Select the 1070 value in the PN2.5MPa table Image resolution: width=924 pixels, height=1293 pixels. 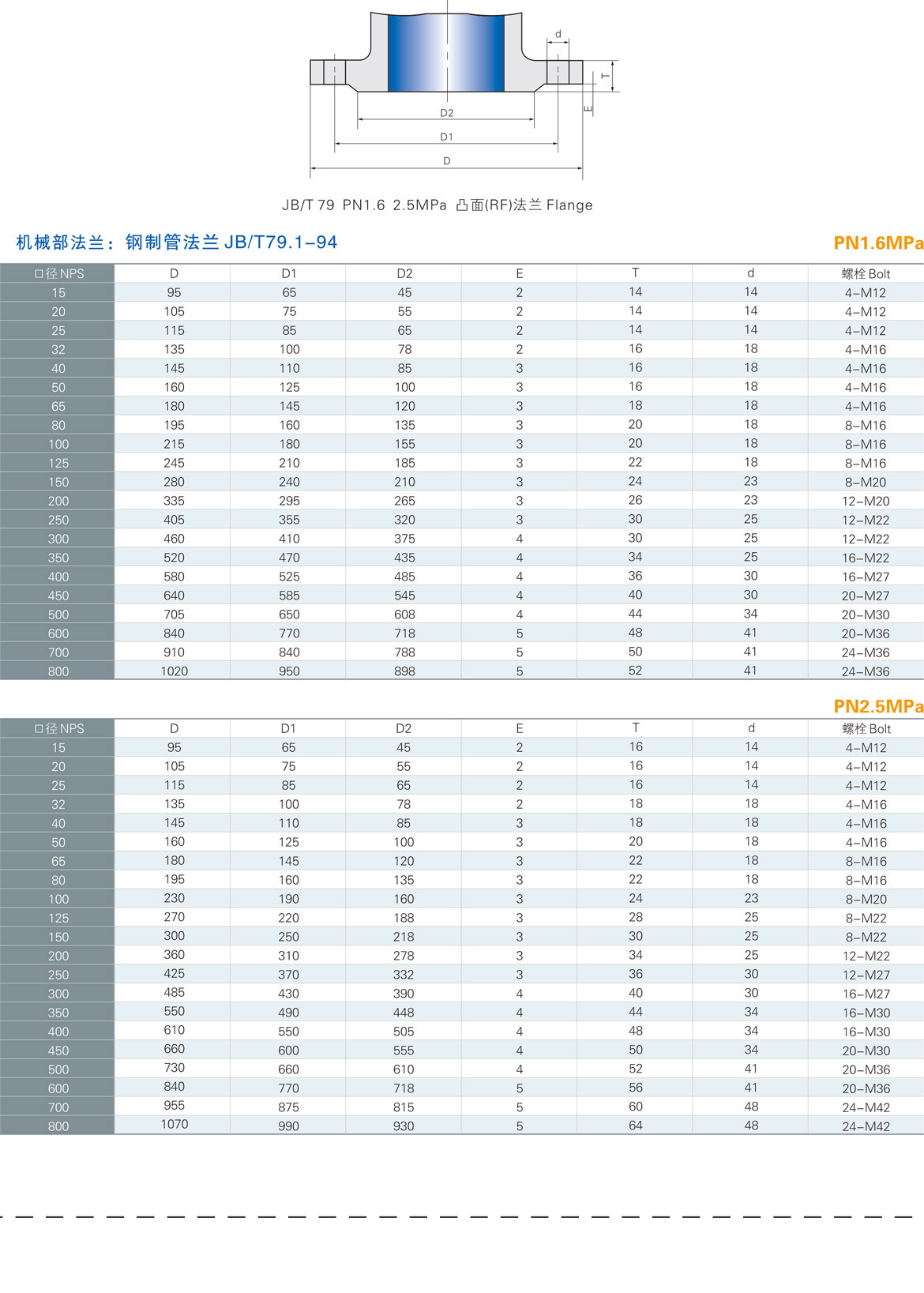[x=174, y=1124]
